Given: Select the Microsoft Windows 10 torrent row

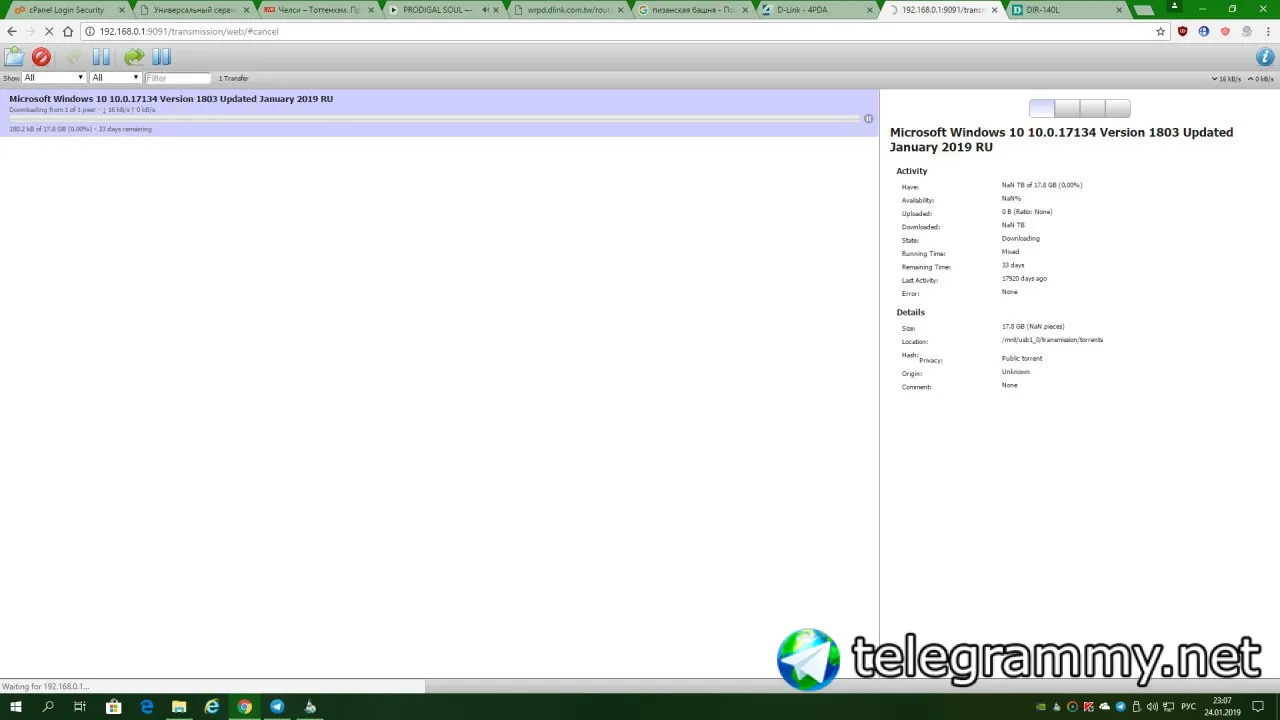Looking at the screenshot, I should [439, 113].
